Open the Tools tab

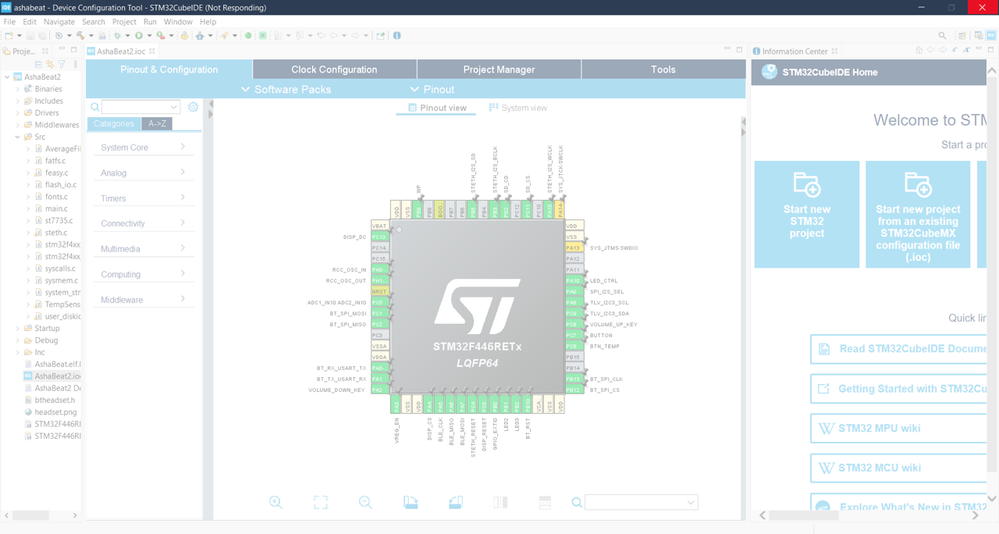[x=663, y=69]
